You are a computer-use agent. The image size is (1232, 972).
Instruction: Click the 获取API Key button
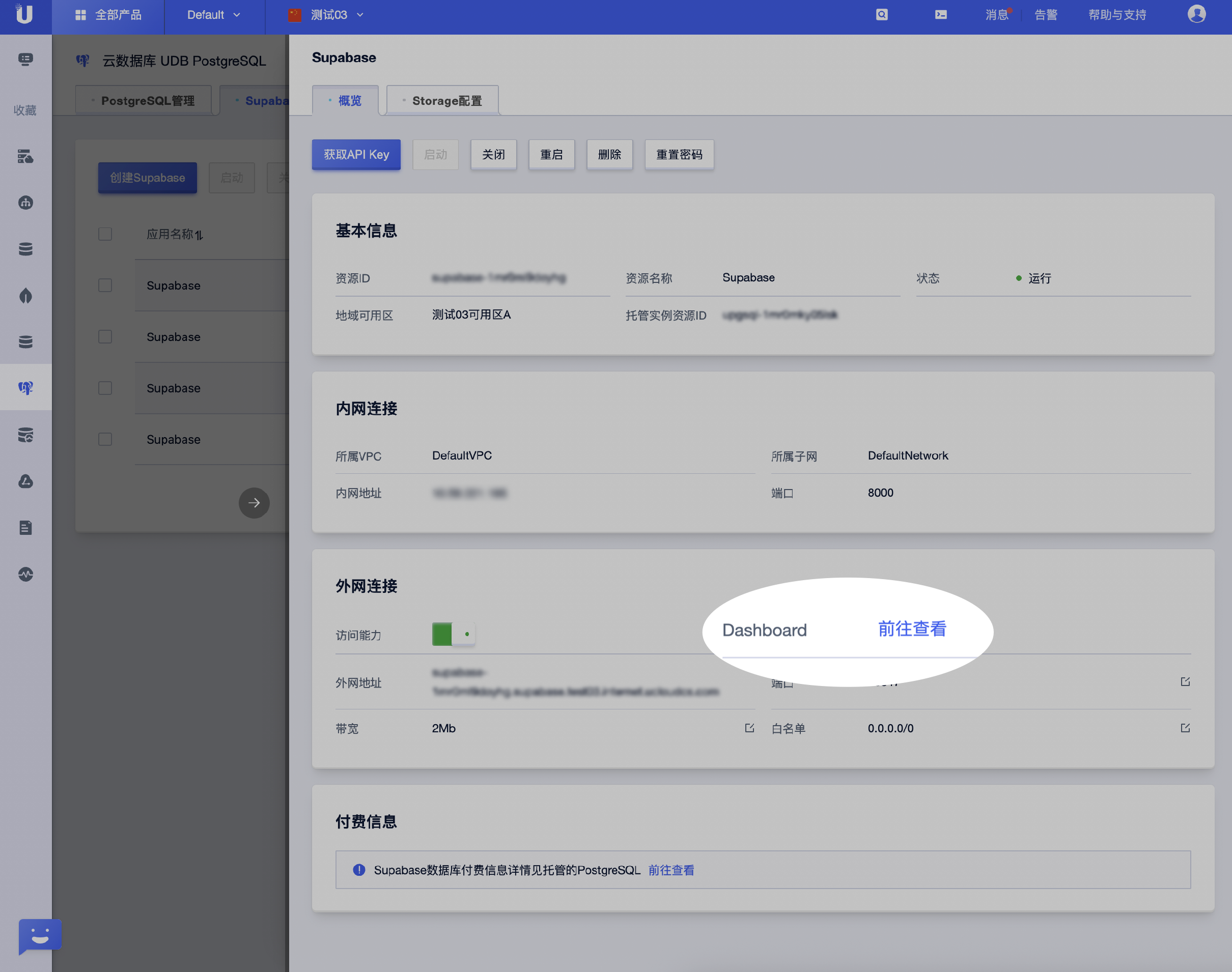pos(356,154)
